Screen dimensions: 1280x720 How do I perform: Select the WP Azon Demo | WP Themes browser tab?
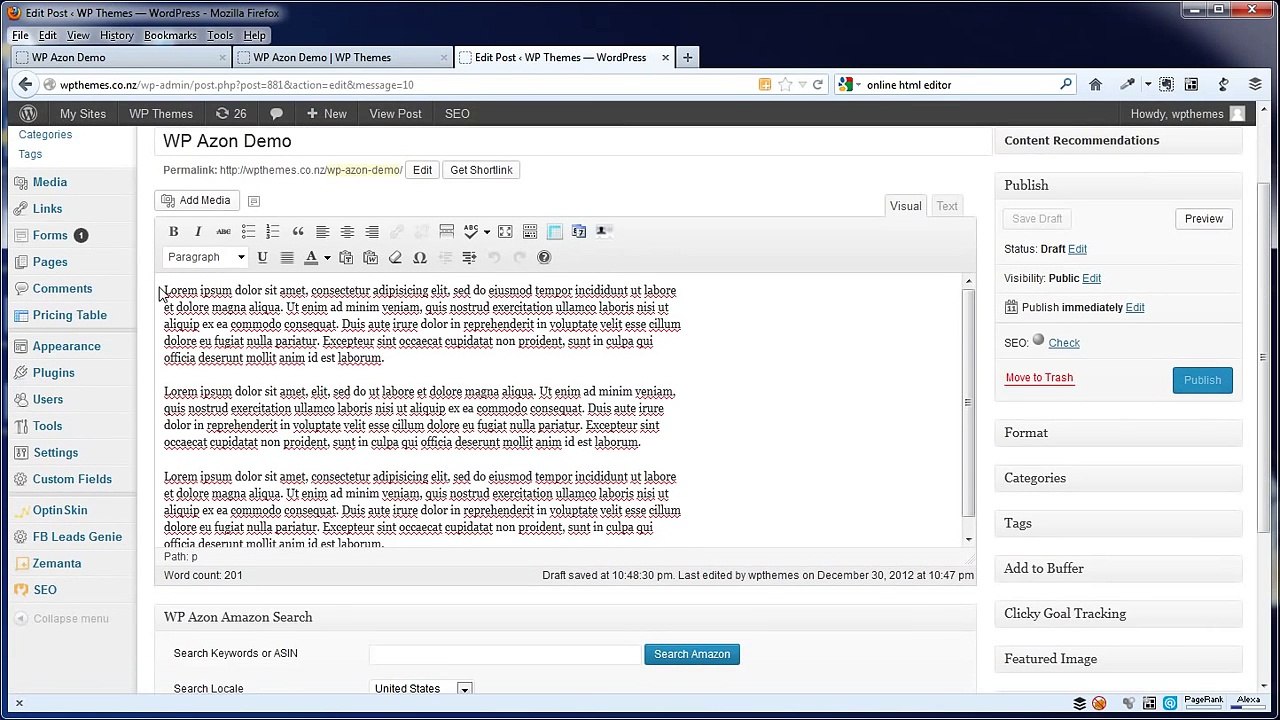(343, 57)
